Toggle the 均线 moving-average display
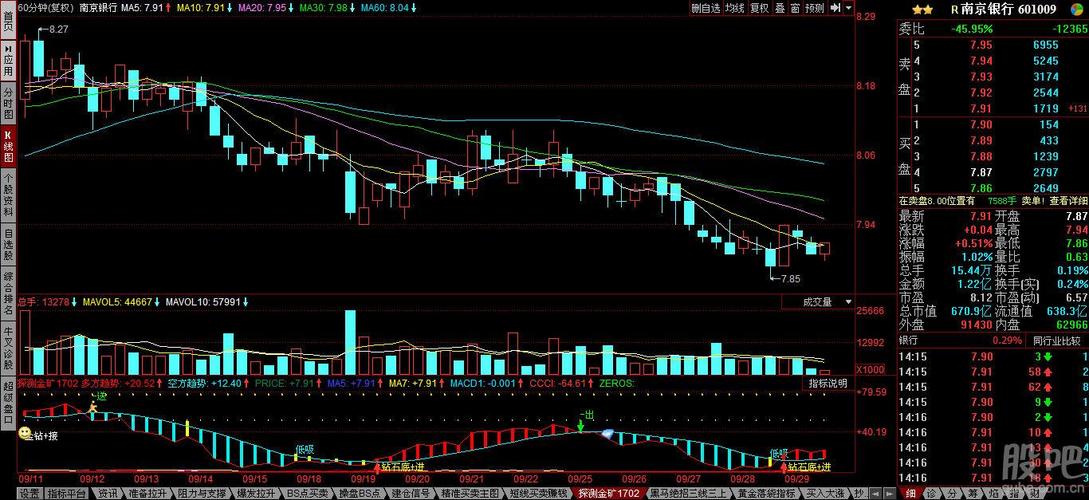 (x=733, y=8)
